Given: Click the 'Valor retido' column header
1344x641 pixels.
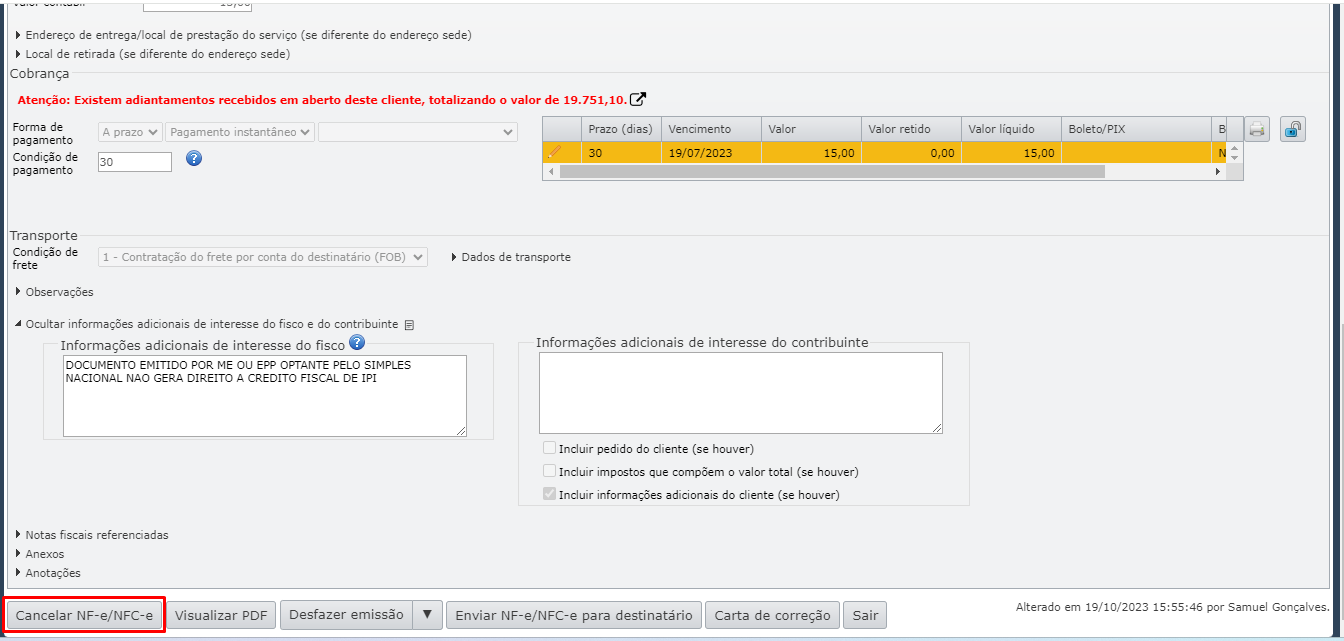Looking at the screenshot, I should tap(911, 129).
